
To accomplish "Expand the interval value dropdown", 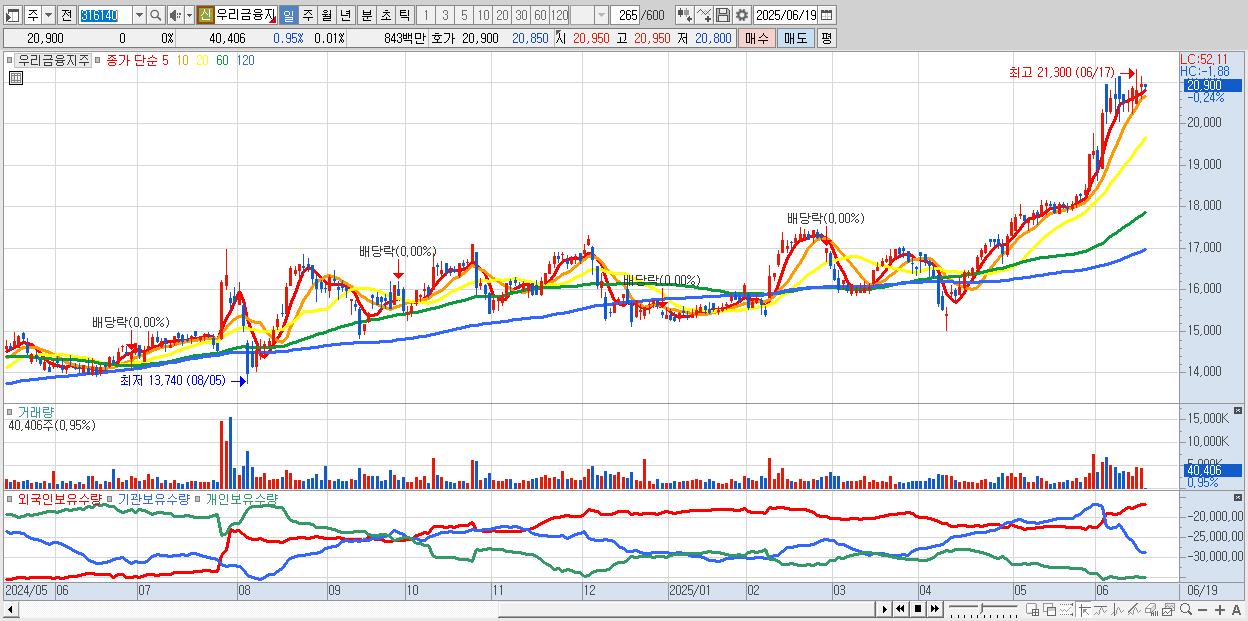I will click(x=601, y=15).
